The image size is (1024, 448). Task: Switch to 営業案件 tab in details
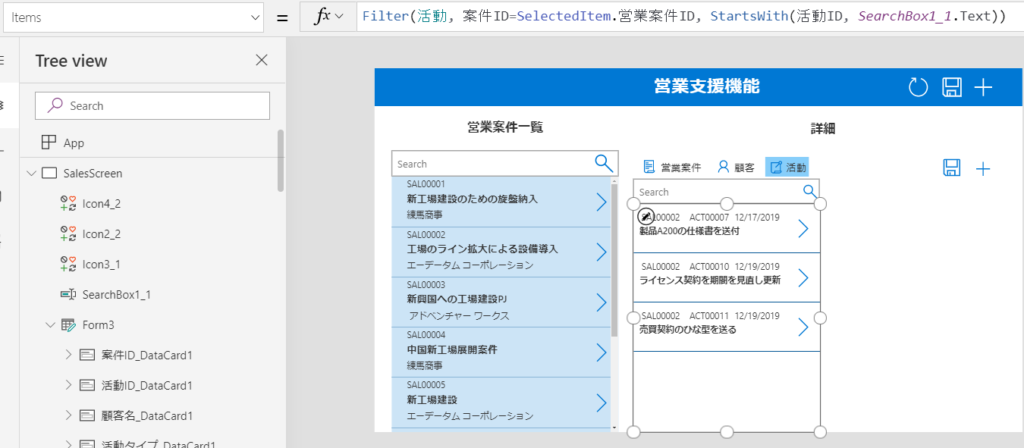point(672,167)
